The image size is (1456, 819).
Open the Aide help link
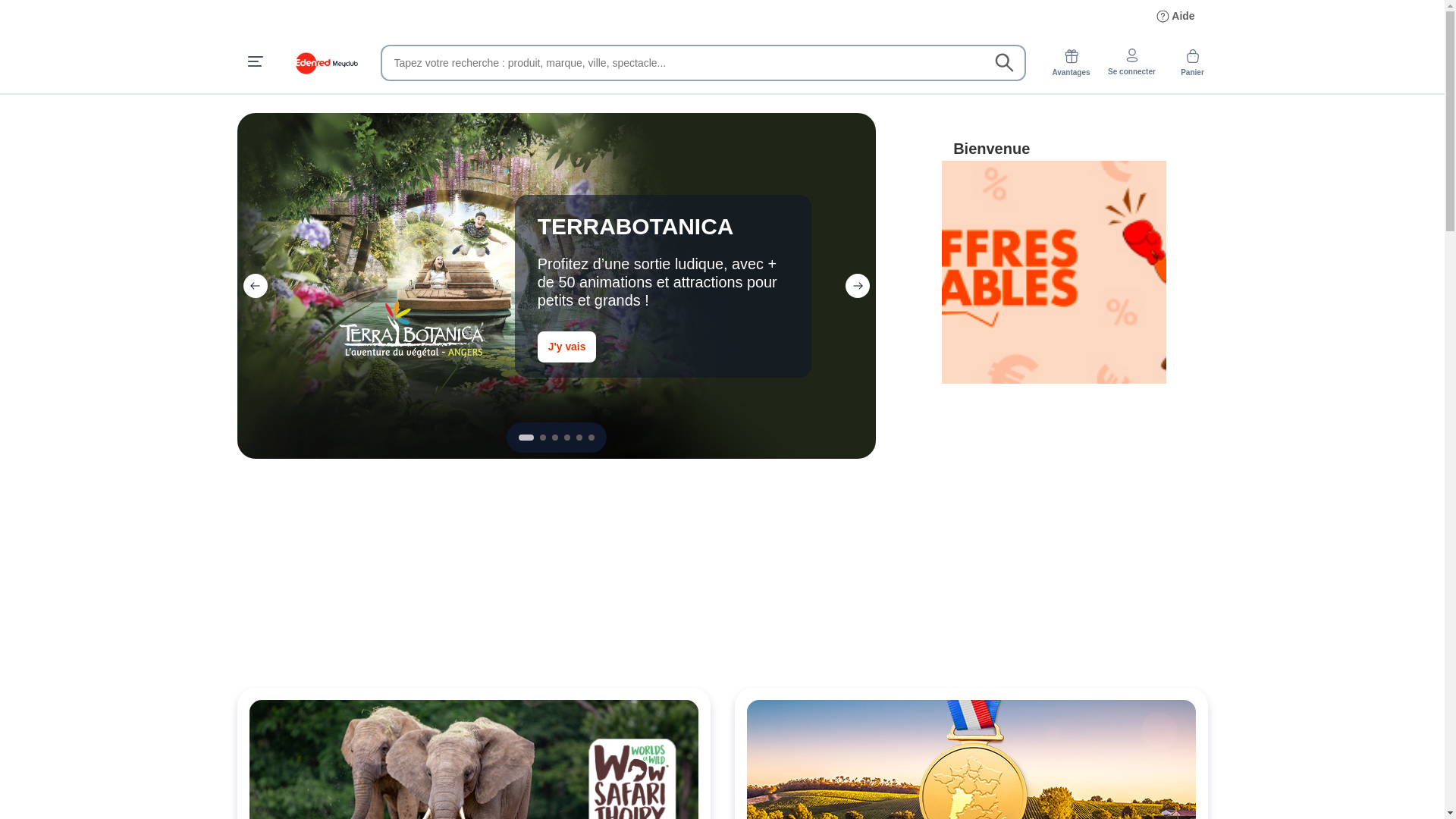1175,16
